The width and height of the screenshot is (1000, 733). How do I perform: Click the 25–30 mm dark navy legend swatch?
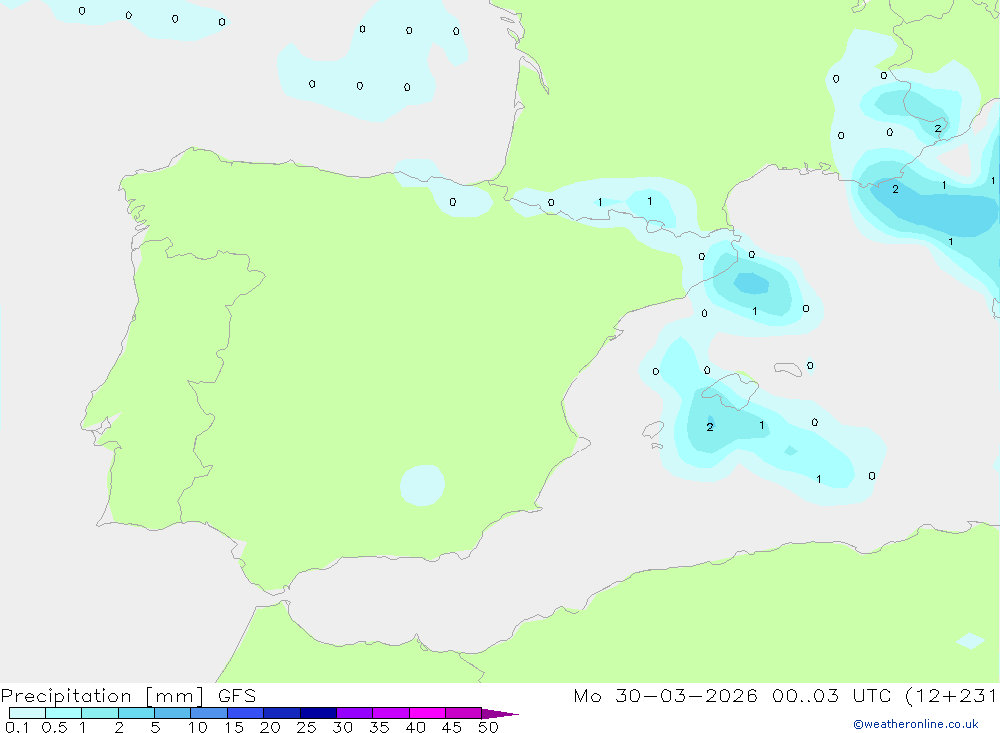pos(318,713)
